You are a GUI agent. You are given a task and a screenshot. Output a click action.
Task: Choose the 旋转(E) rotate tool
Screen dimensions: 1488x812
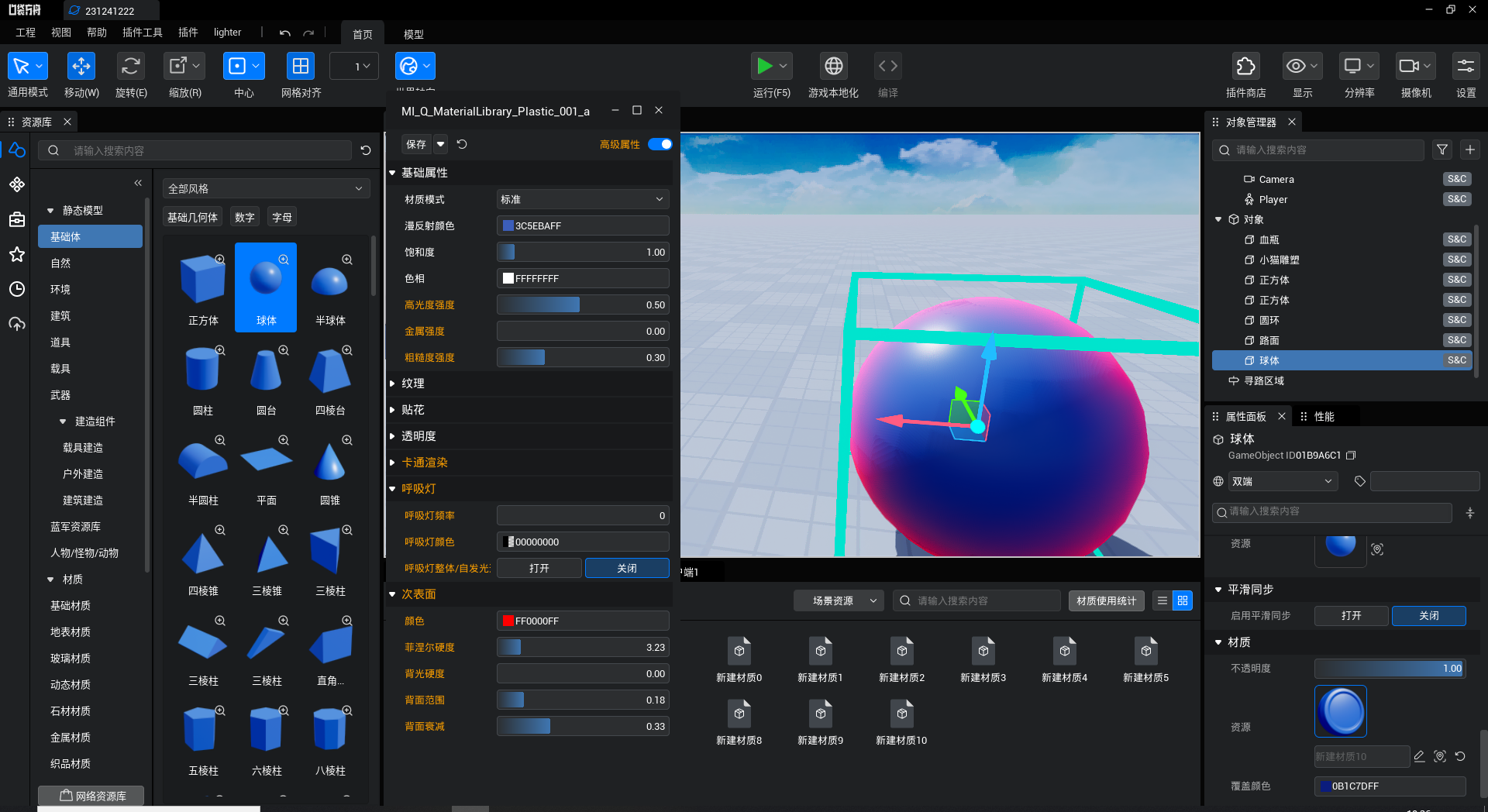pos(131,67)
